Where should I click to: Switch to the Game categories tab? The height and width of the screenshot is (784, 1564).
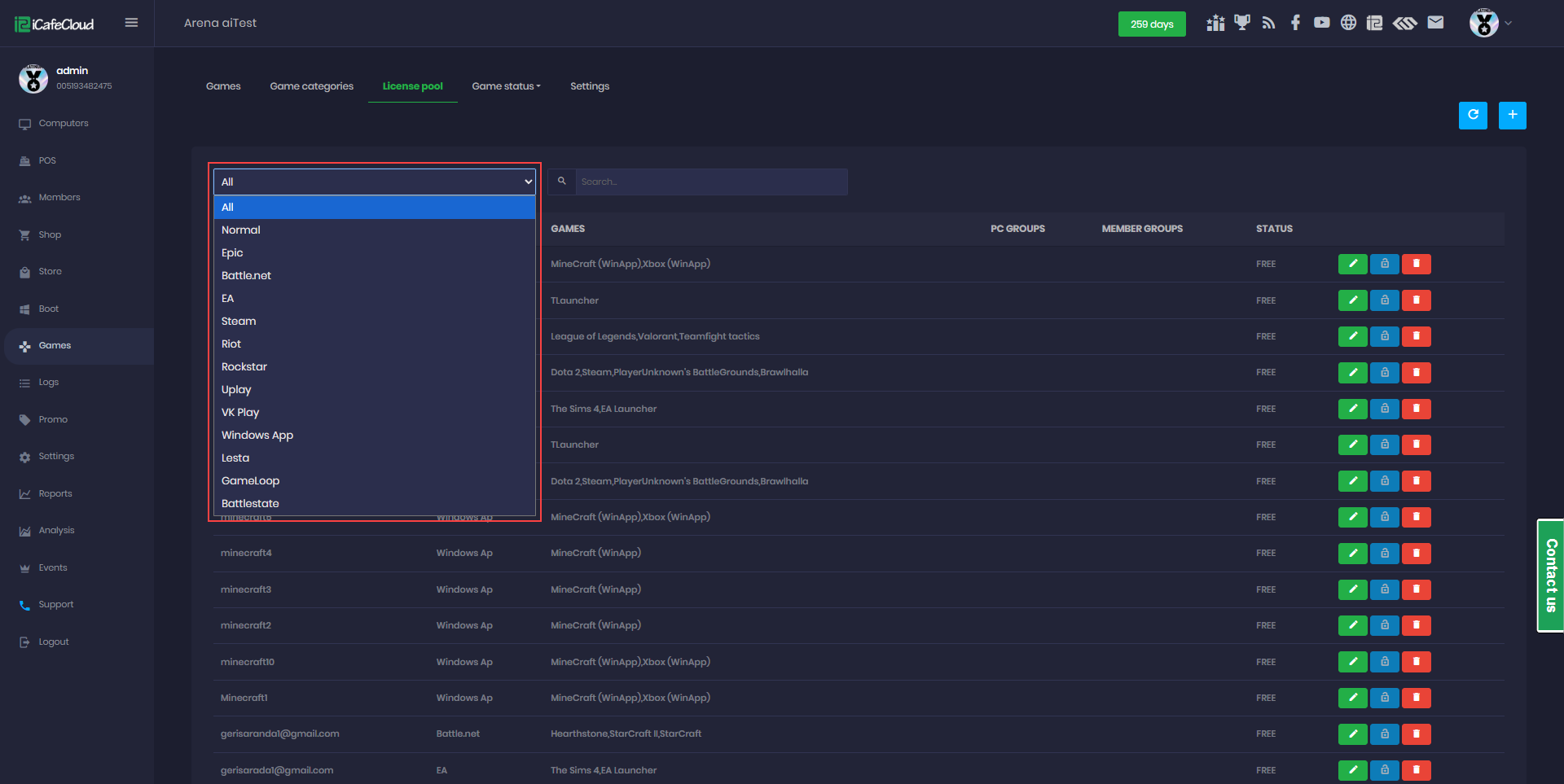[x=311, y=86]
